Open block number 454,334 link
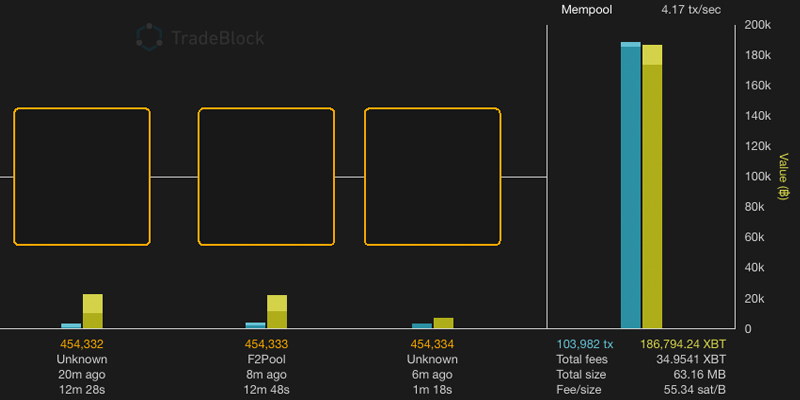The image size is (800, 400). pyautogui.click(x=432, y=344)
